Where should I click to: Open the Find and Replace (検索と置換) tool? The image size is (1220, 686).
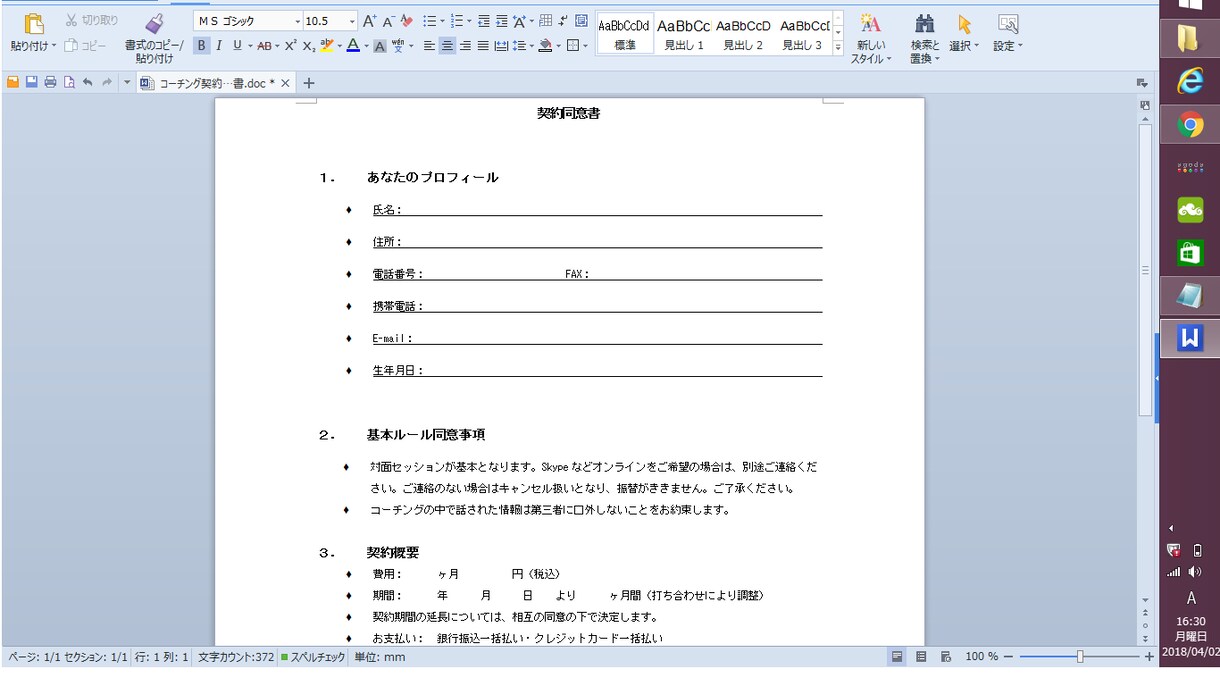(924, 38)
